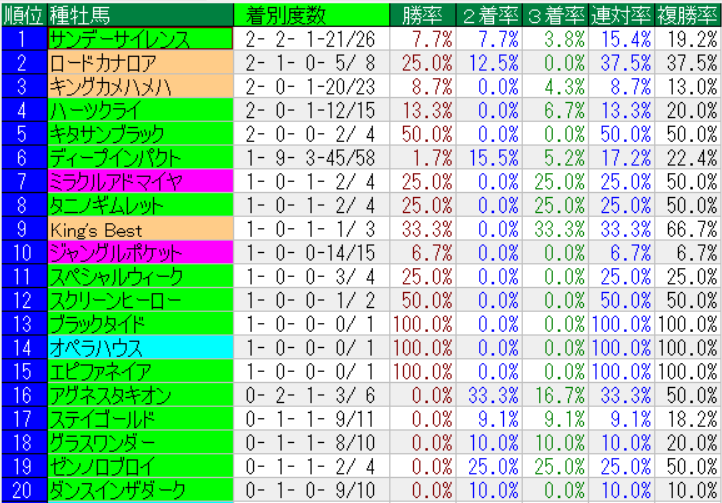Image resolution: width=722 pixels, height=503 pixels.
Task: Select the 3着率 column header
Action: (555, 13)
